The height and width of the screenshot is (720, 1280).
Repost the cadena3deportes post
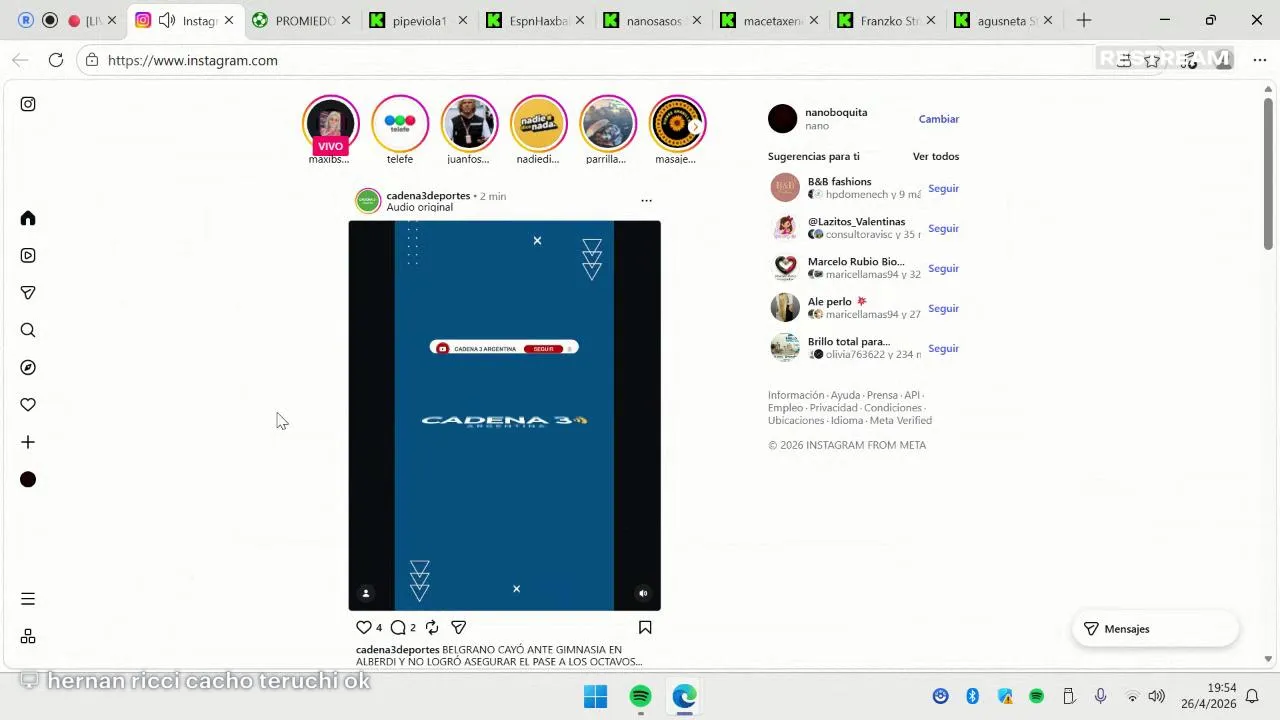tap(432, 627)
